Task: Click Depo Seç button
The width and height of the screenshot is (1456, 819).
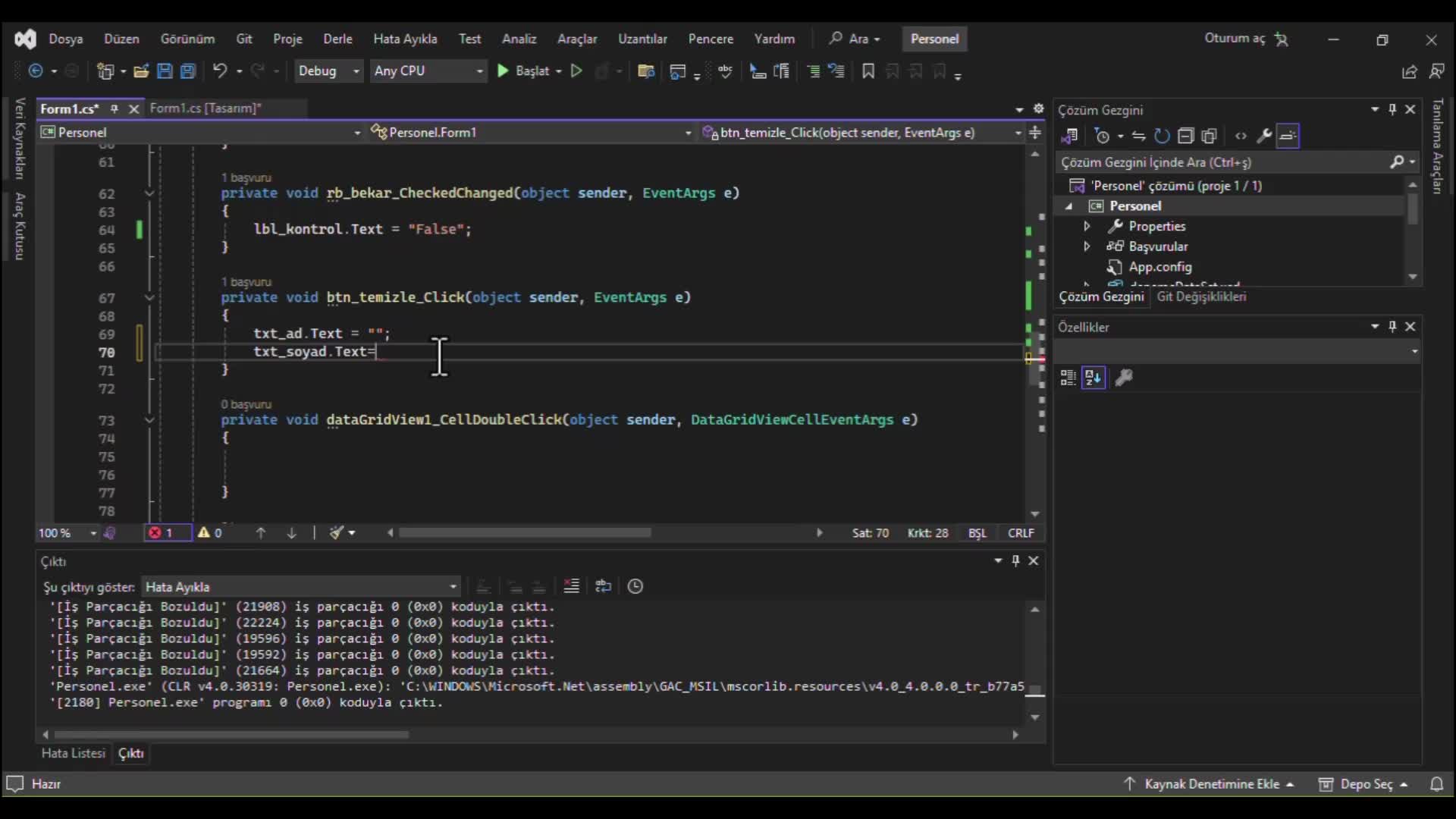Action: 1363,784
